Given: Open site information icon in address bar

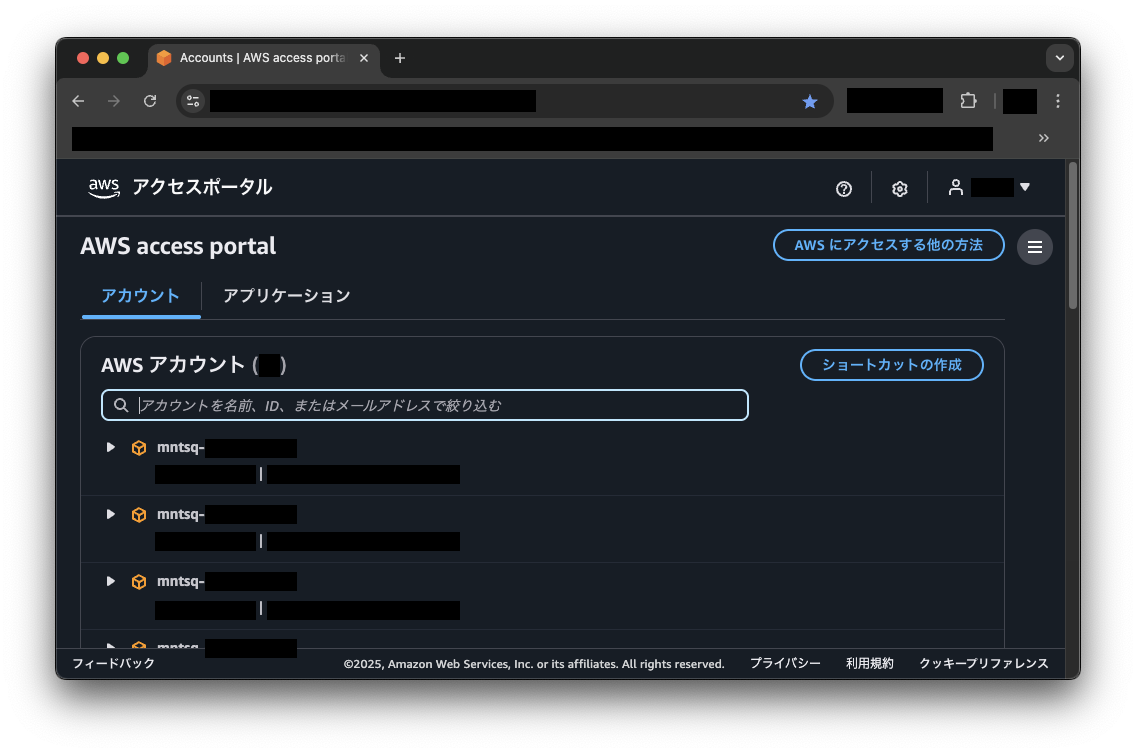Looking at the screenshot, I should pos(193,101).
